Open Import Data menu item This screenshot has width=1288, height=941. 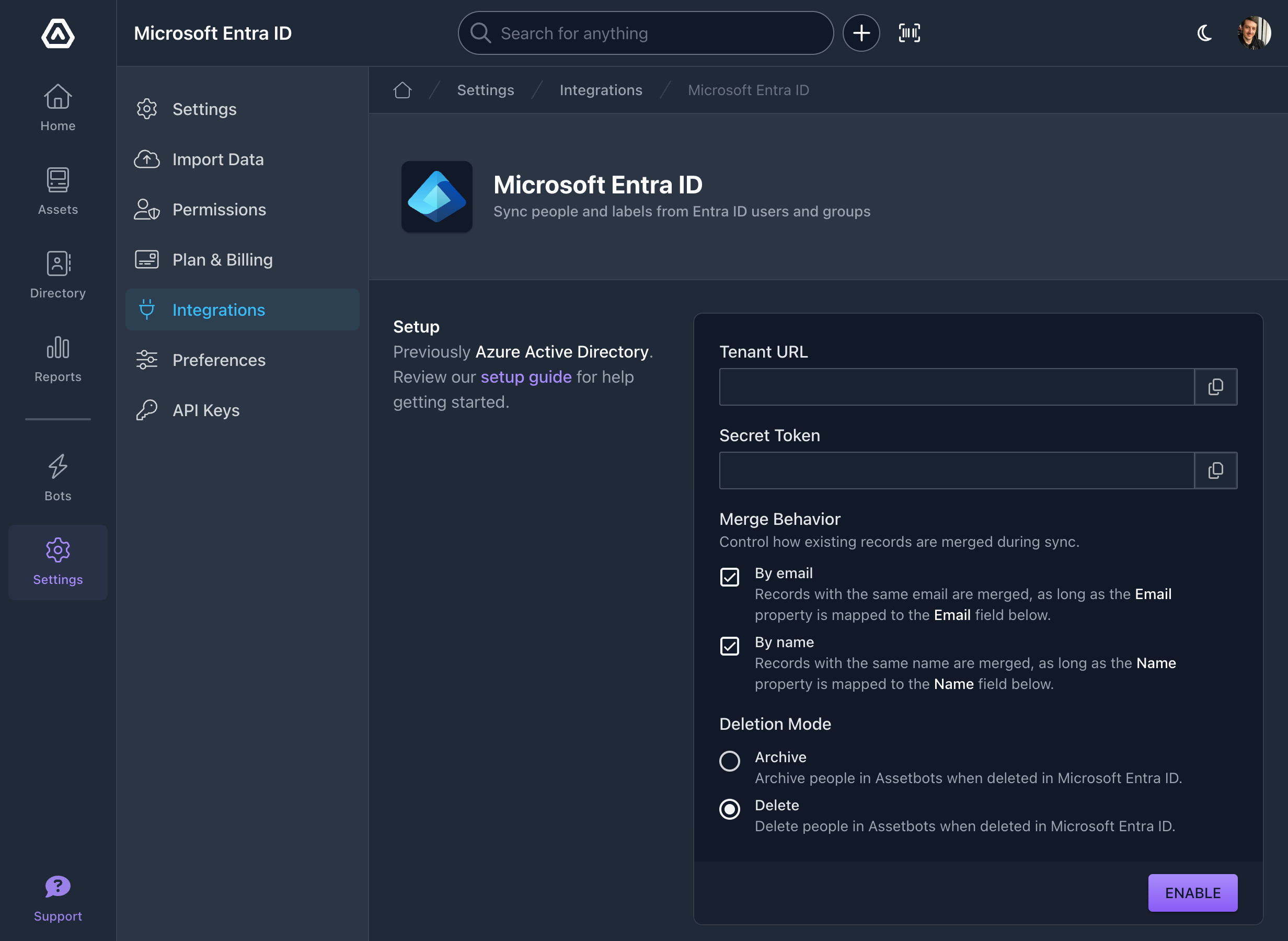[x=243, y=159]
